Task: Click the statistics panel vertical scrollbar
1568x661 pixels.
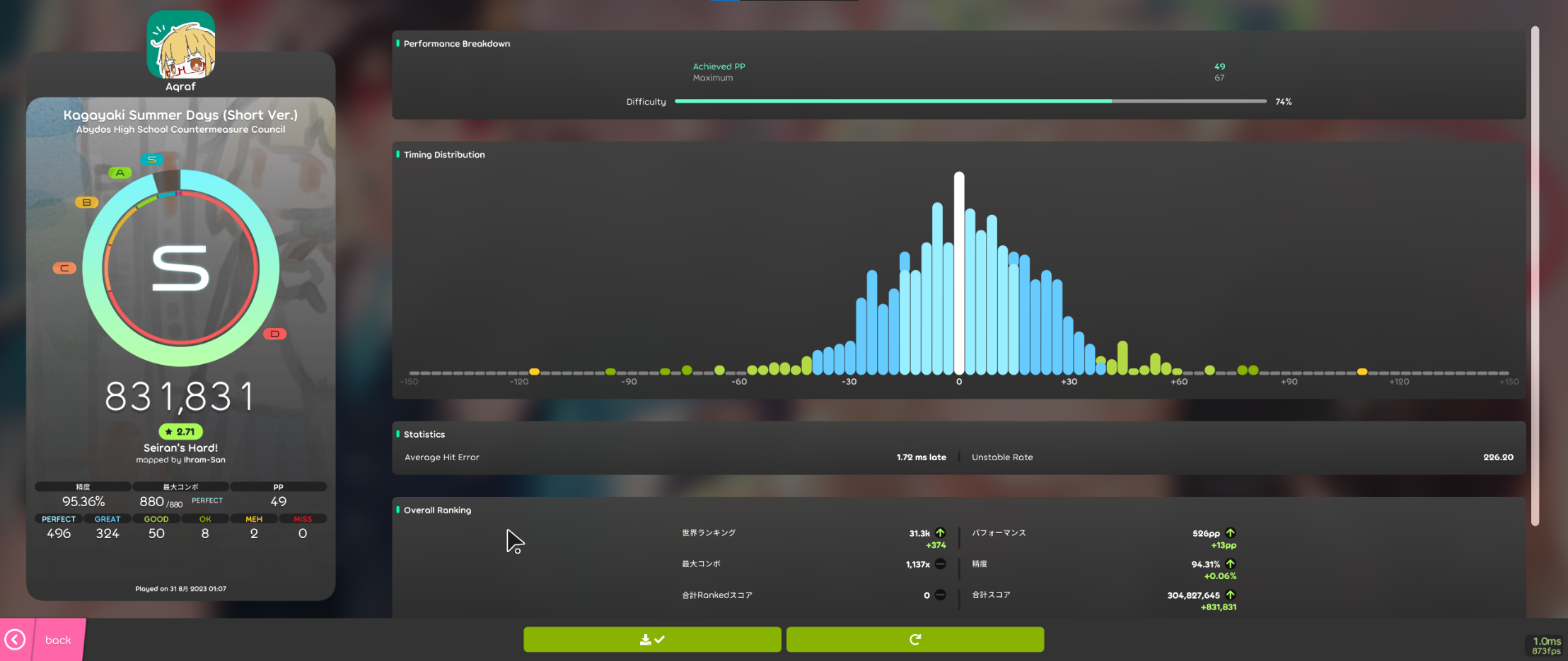Action: click(x=1535, y=276)
